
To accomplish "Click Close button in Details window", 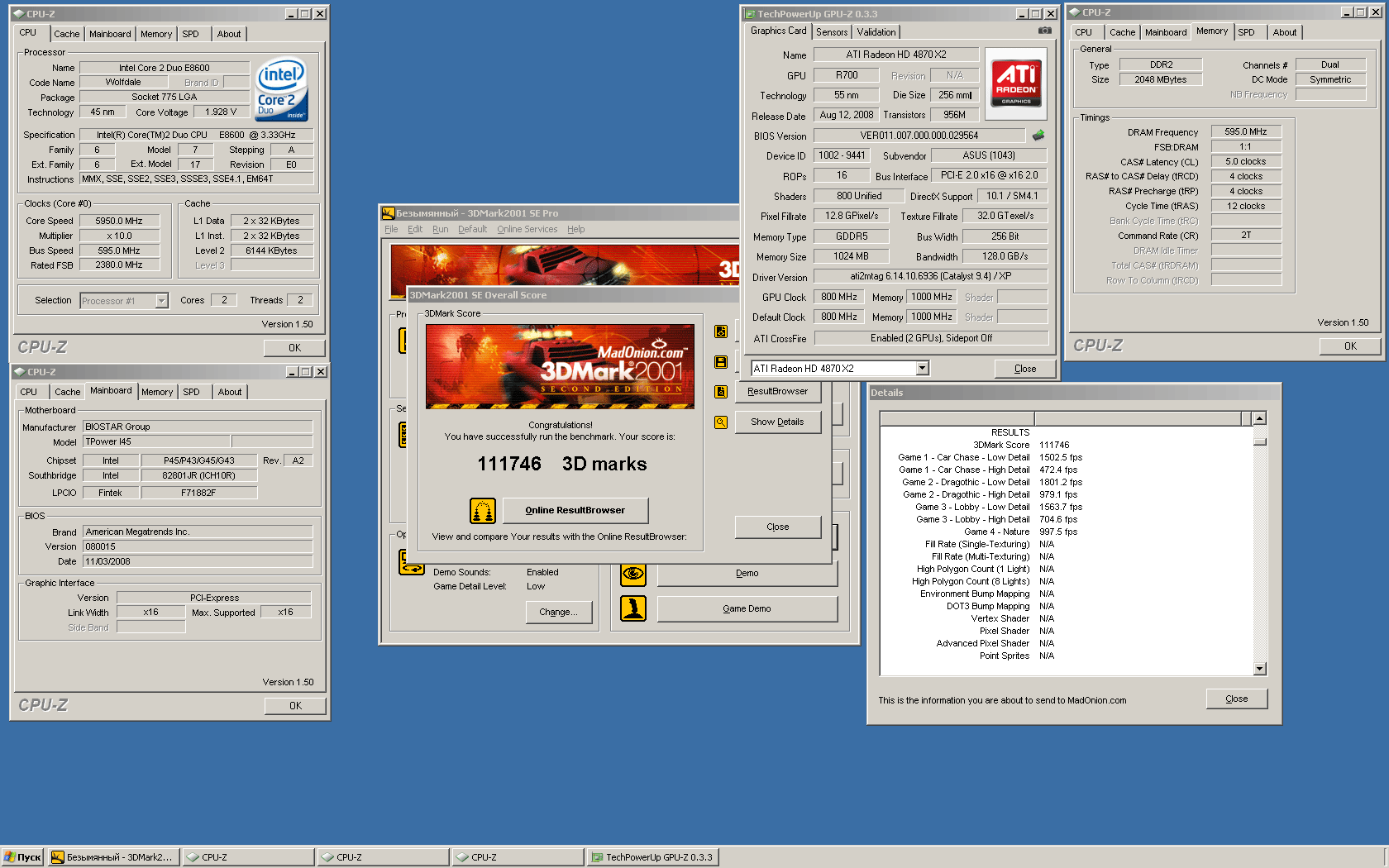I will 1236,699.
